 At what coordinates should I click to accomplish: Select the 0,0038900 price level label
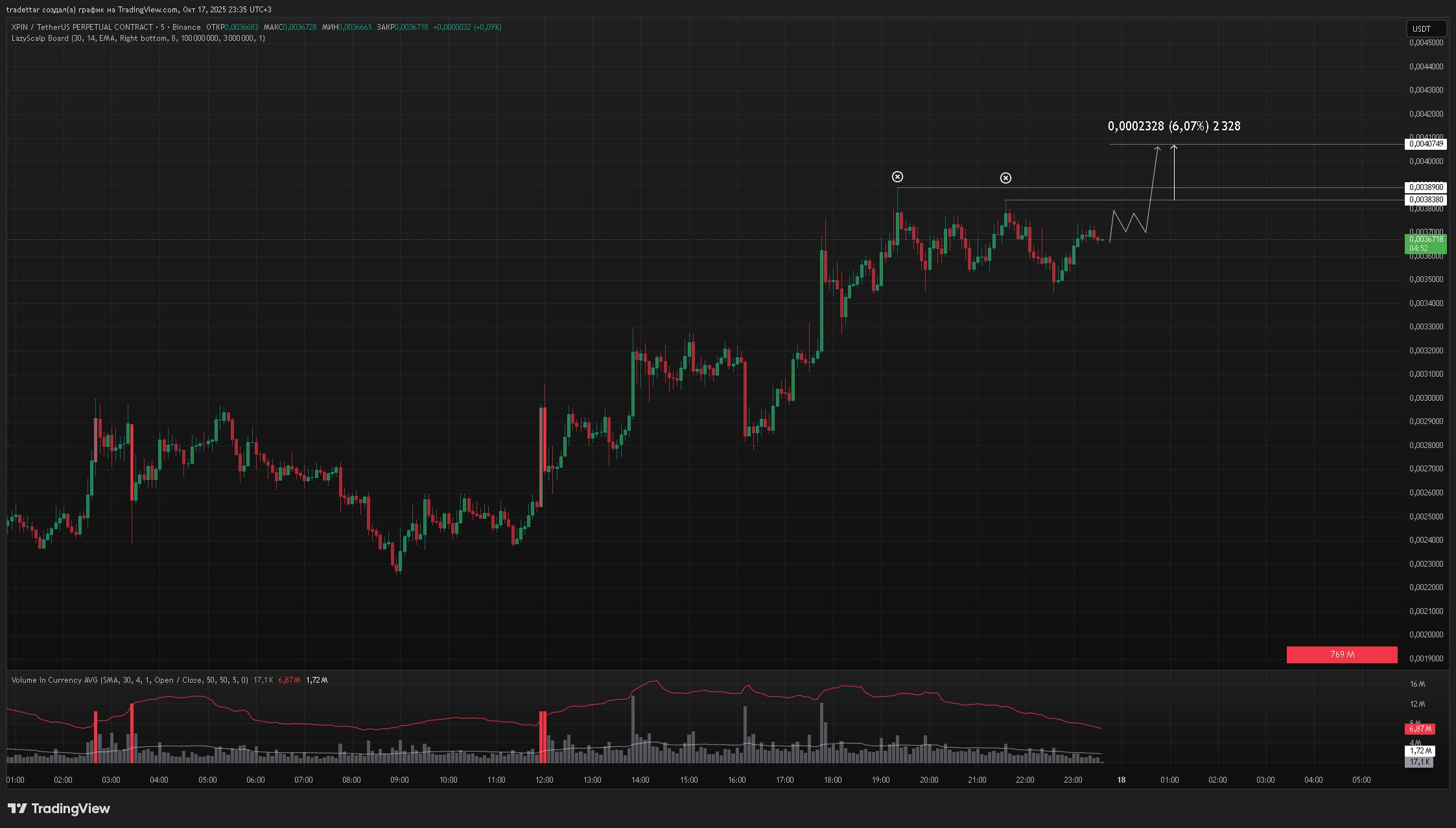click(x=1426, y=187)
